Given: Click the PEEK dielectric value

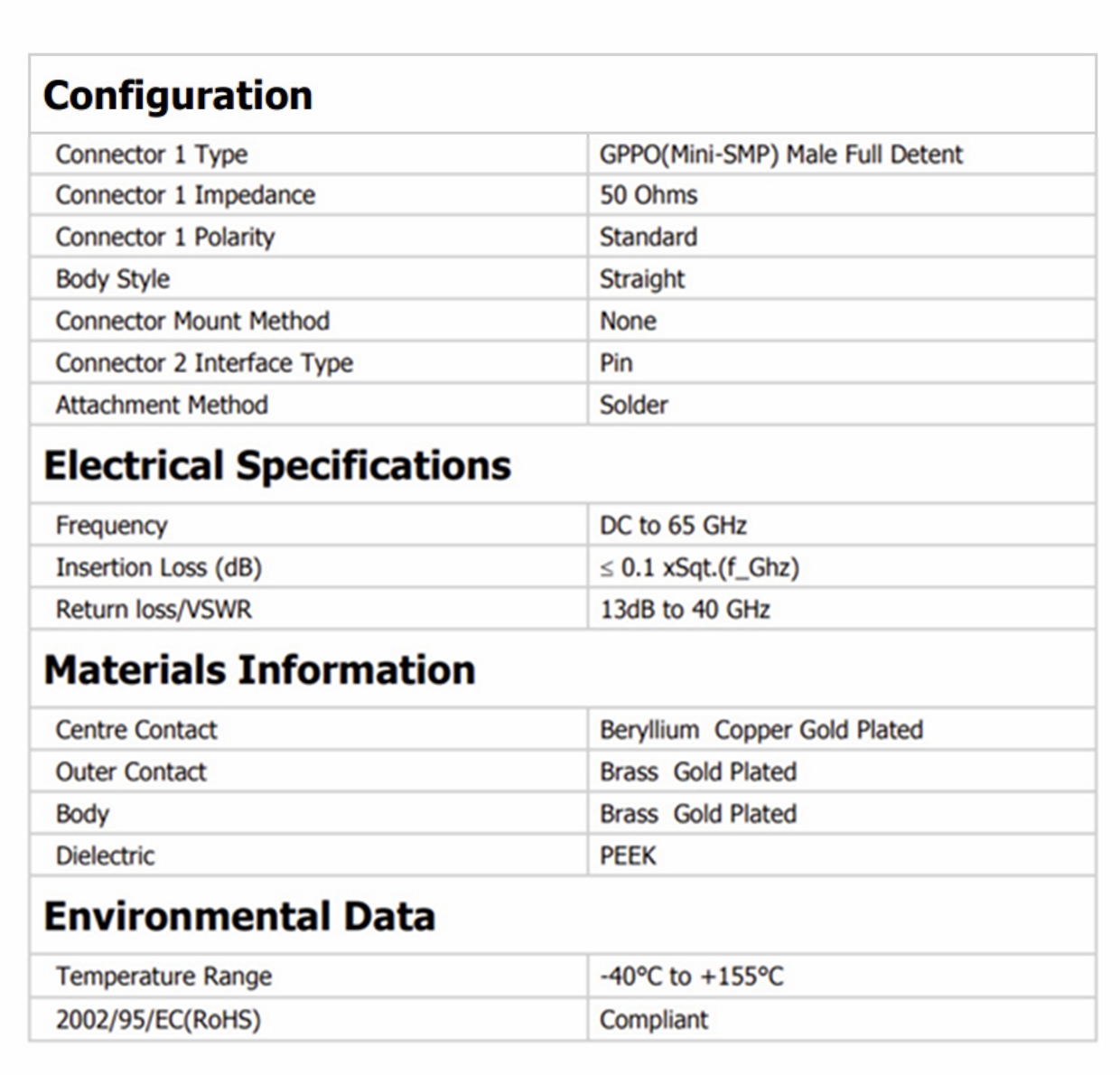Looking at the screenshot, I should 628,856.
